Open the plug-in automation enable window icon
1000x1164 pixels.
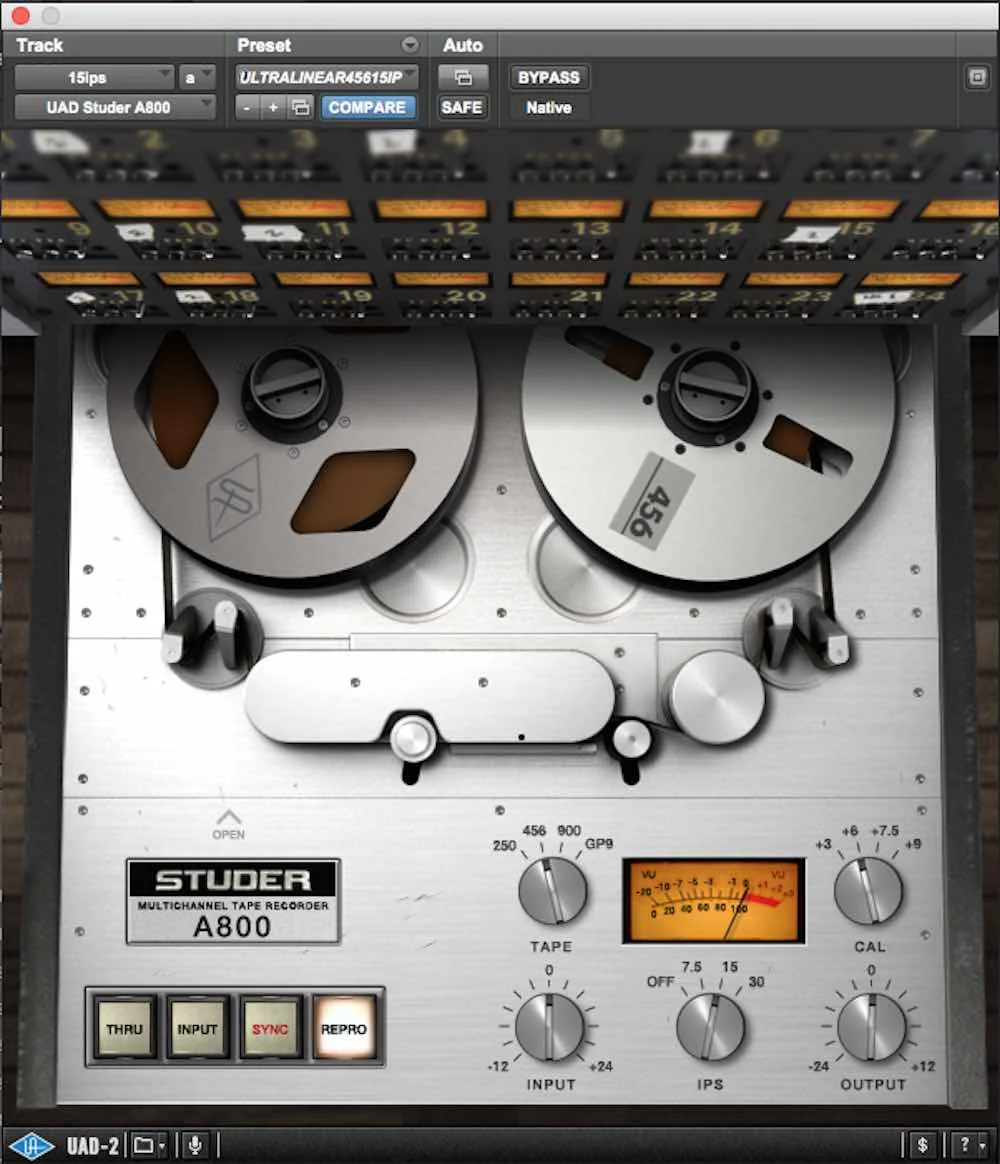coord(463,77)
